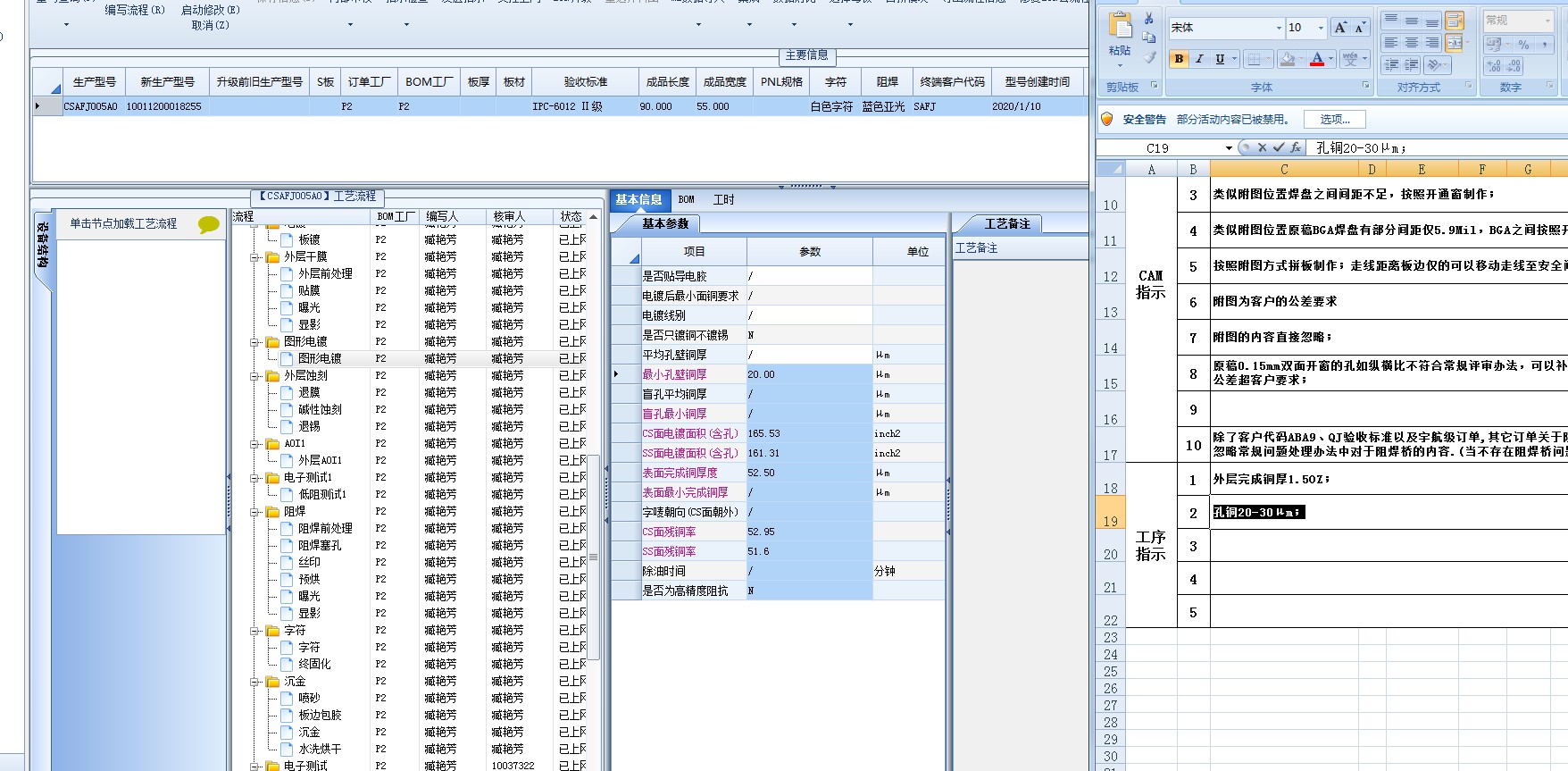Click the 启动修改(E) toolbar item
This screenshot has width=1568, height=771.
pos(211,10)
